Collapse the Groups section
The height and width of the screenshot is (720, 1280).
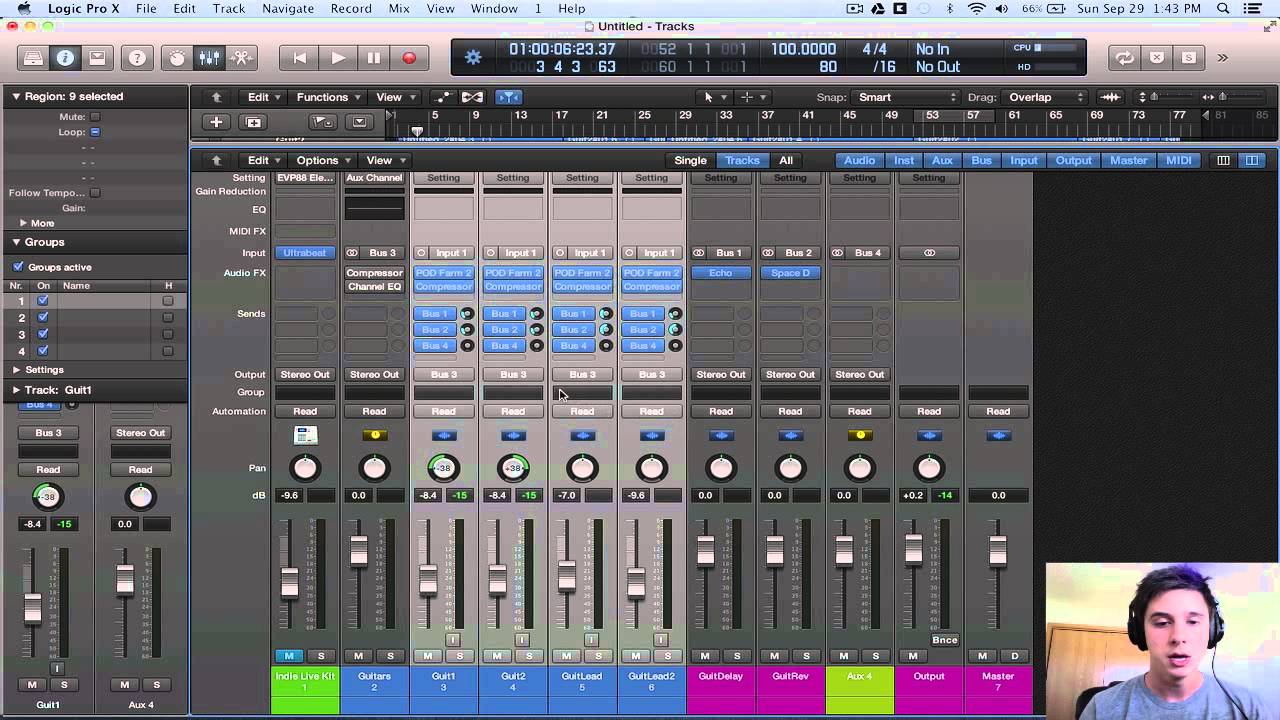pyautogui.click(x=16, y=242)
